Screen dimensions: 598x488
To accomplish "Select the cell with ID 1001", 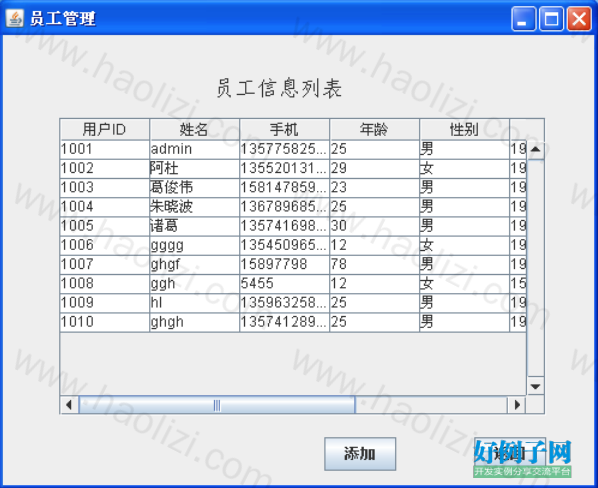I will (104, 149).
